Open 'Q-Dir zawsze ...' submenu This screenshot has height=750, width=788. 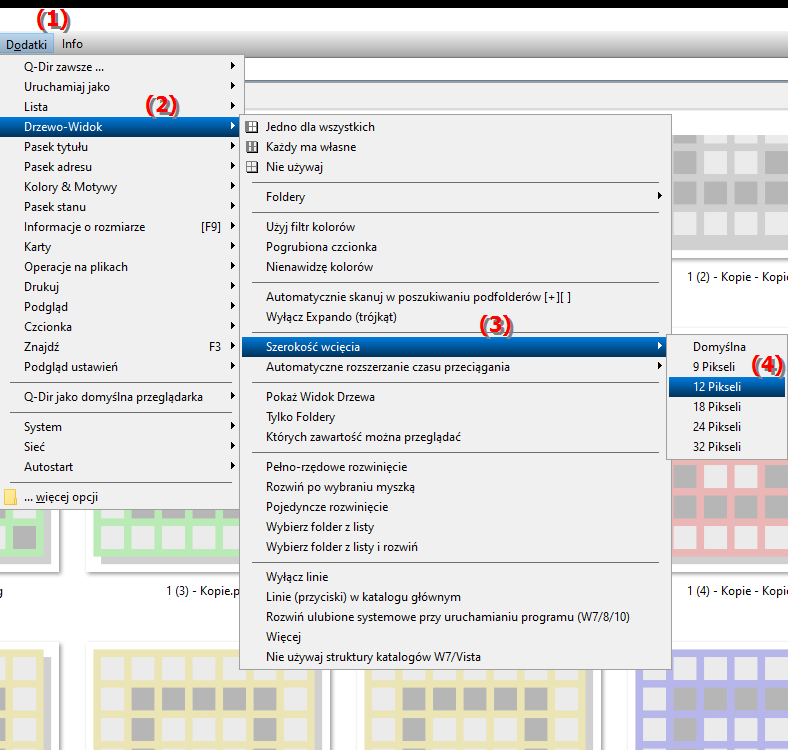pyautogui.click(x=120, y=66)
